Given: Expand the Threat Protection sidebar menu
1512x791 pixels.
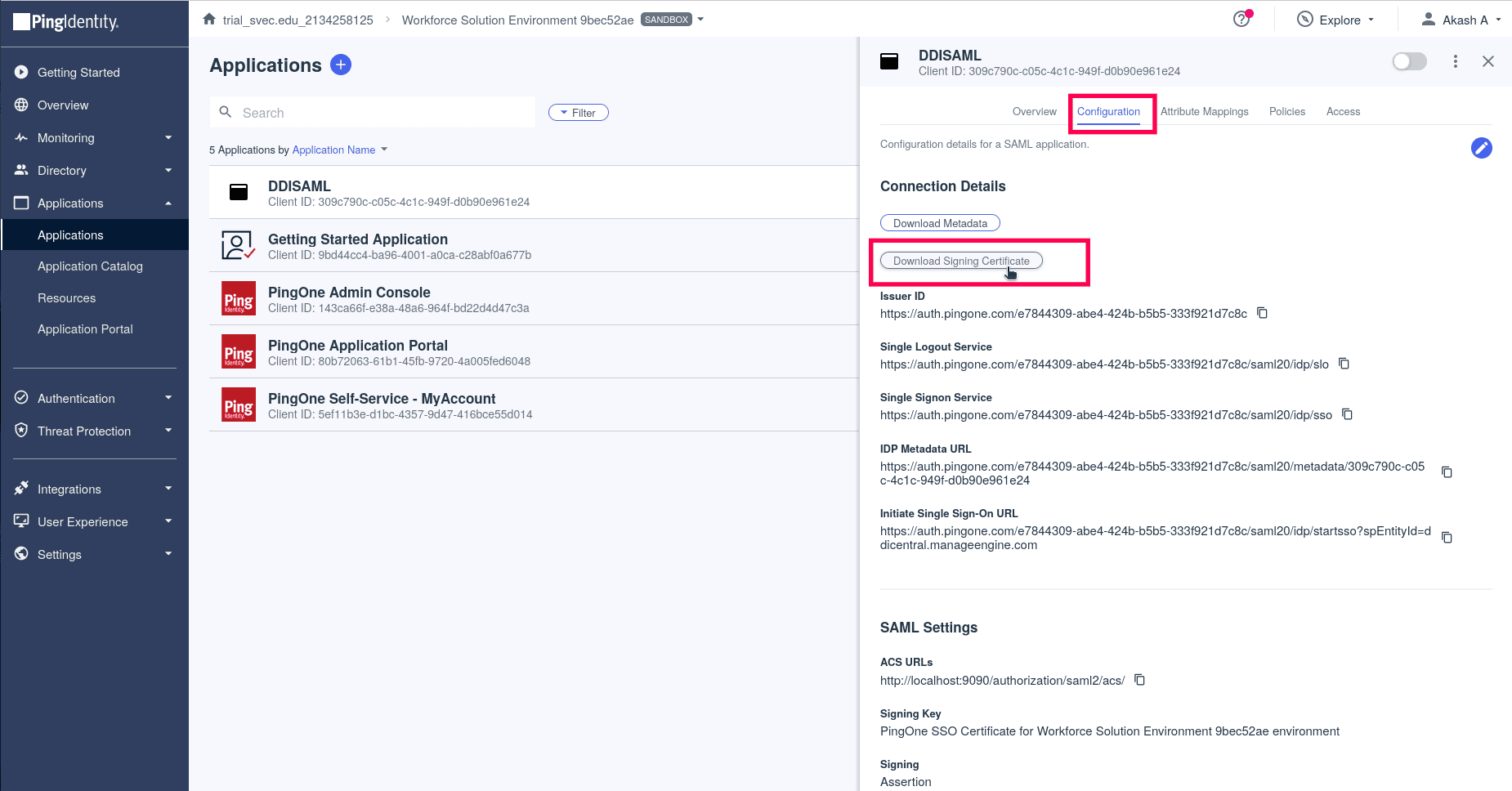Looking at the screenshot, I should pyautogui.click(x=168, y=431).
